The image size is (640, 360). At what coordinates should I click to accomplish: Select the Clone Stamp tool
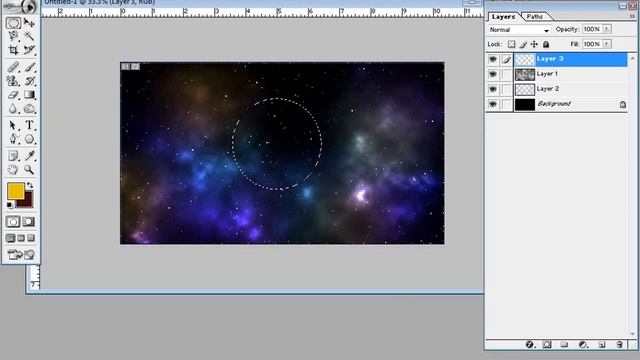coord(13,81)
